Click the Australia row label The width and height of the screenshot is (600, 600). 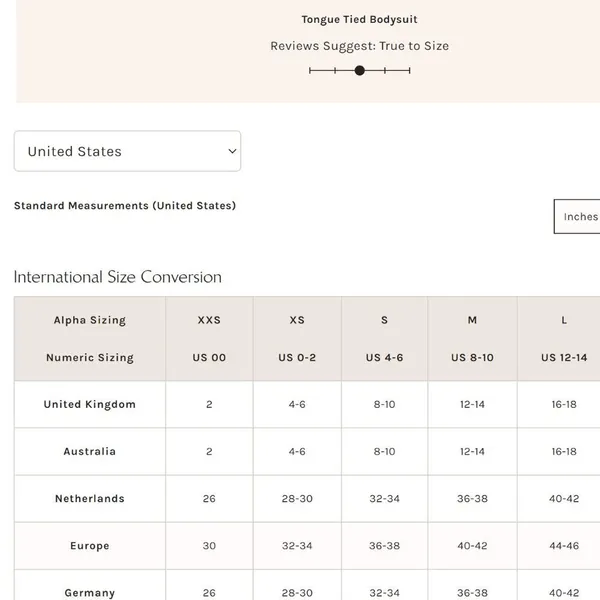pos(90,451)
